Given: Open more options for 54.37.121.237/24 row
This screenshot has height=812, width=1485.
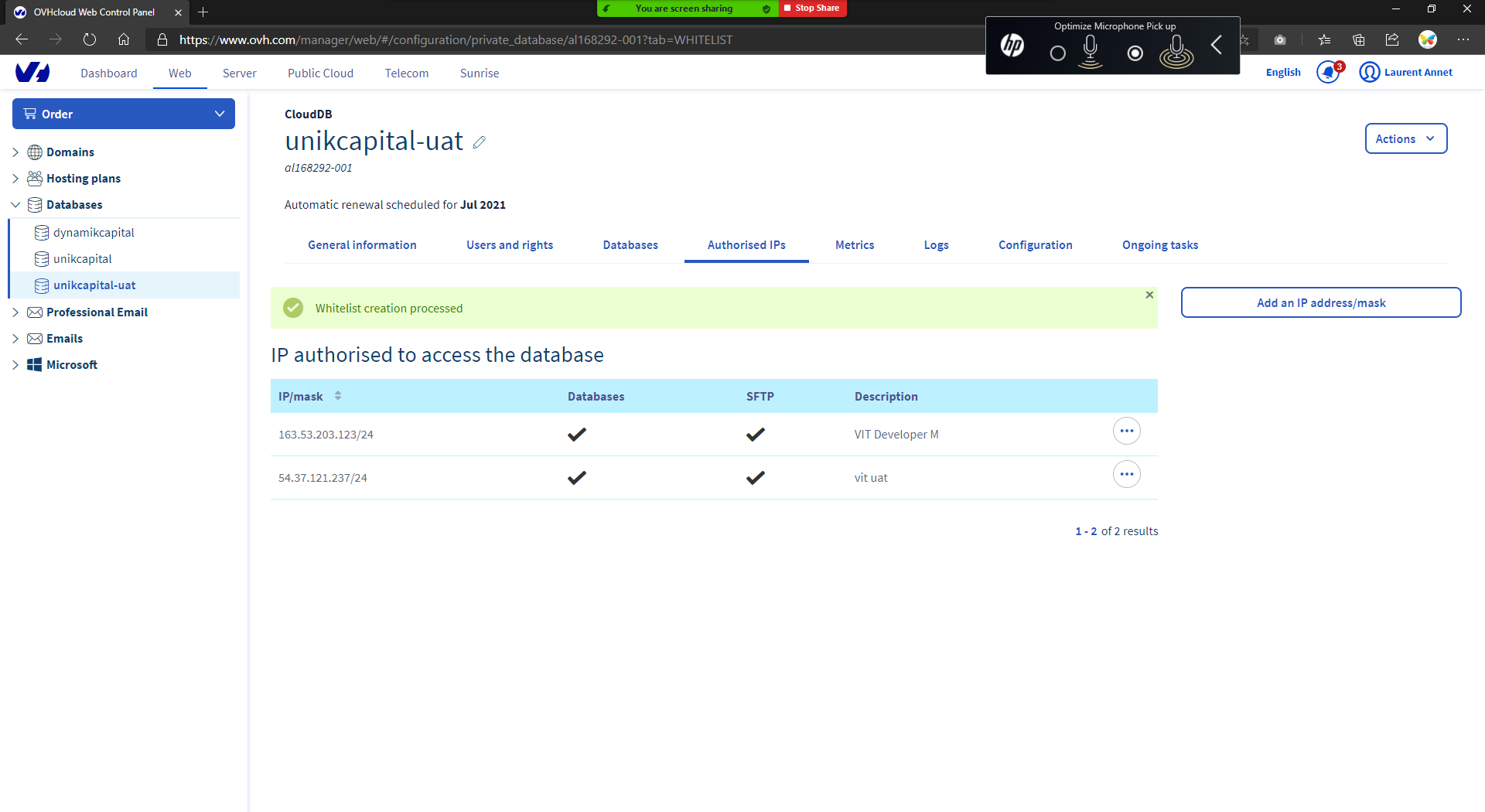Looking at the screenshot, I should click(x=1126, y=475).
